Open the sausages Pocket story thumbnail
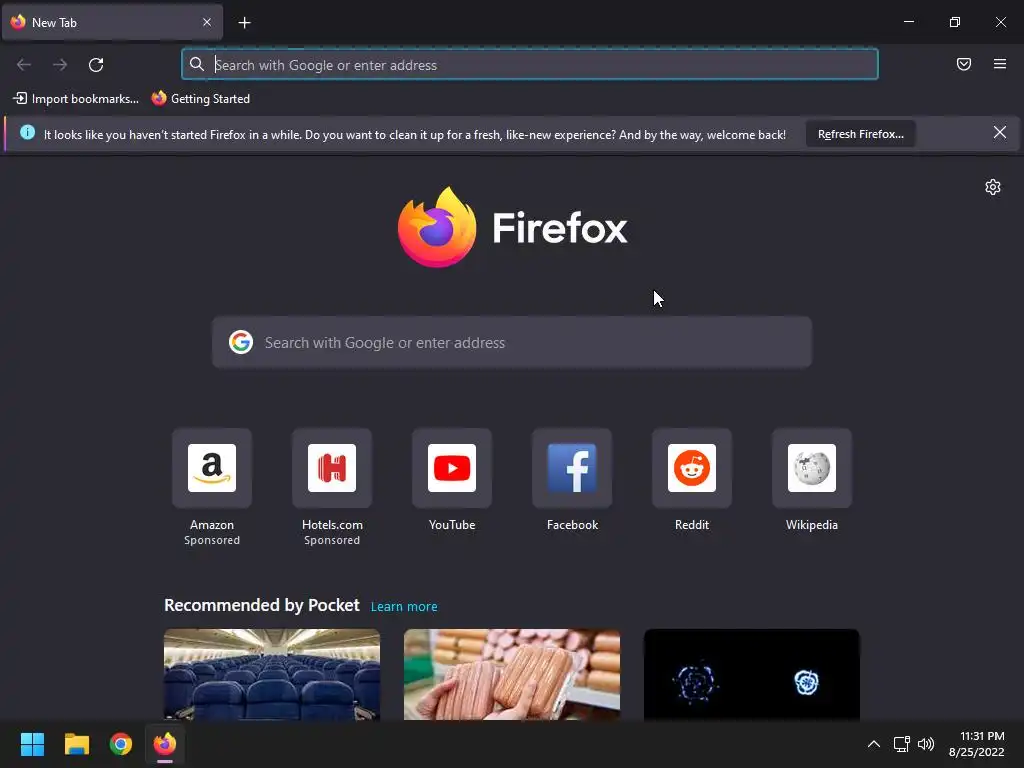 [512, 675]
